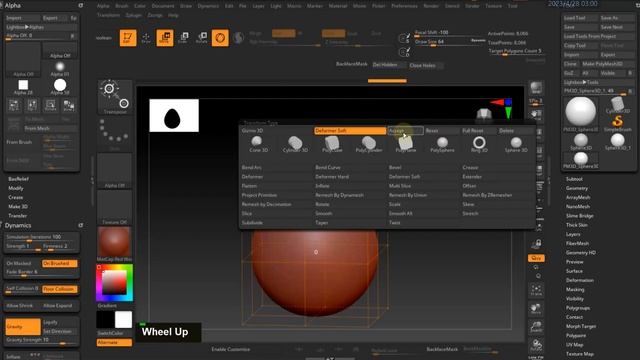Image resolution: width=640 pixels, height=360 pixels.
Task: Toggle the Liquify option
Action: pos(51,322)
